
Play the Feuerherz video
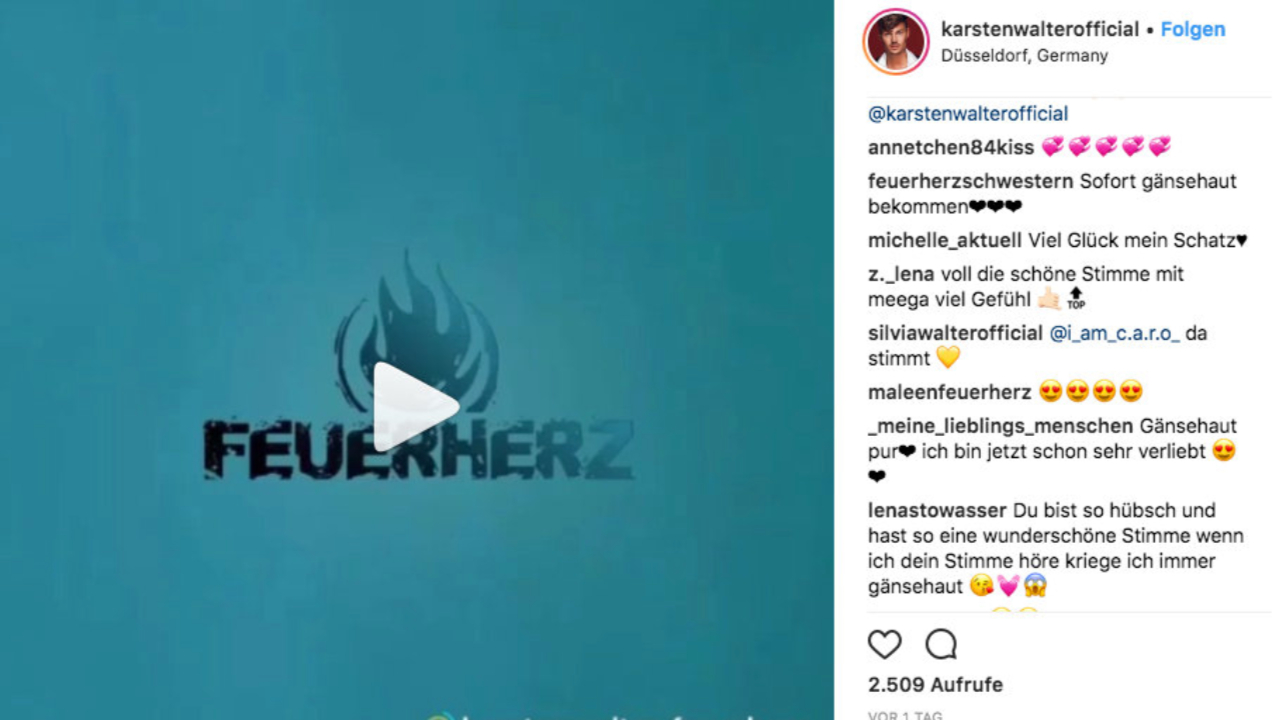click(x=415, y=407)
